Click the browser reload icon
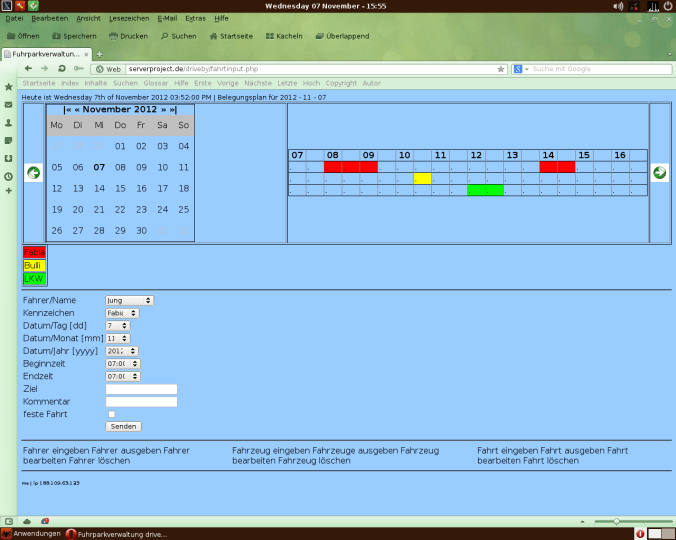Image resolution: width=676 pixels, height=540 pixels. pos(62,69)
